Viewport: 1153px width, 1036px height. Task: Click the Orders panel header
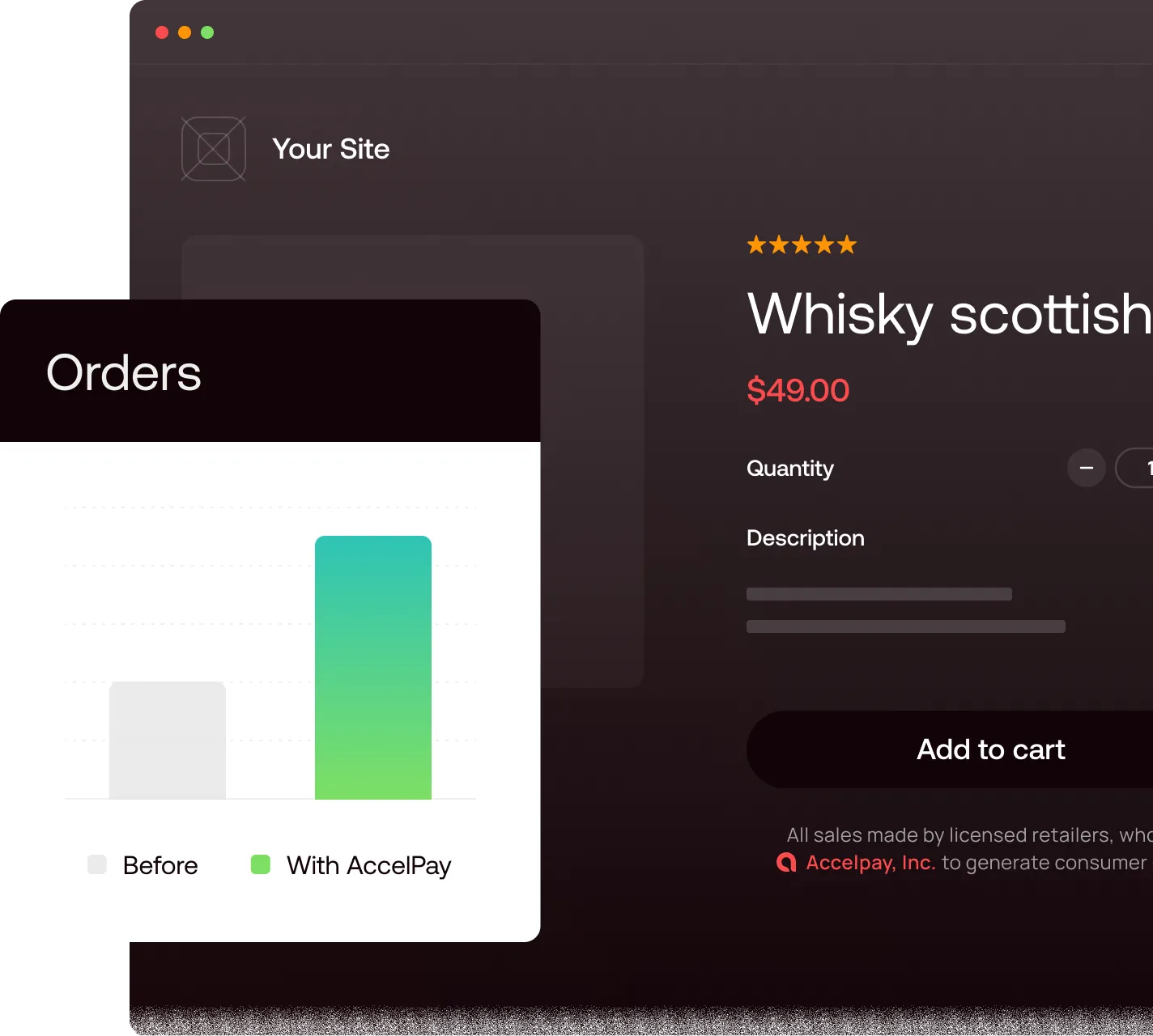pyautogui.click(x=270, y=371)
